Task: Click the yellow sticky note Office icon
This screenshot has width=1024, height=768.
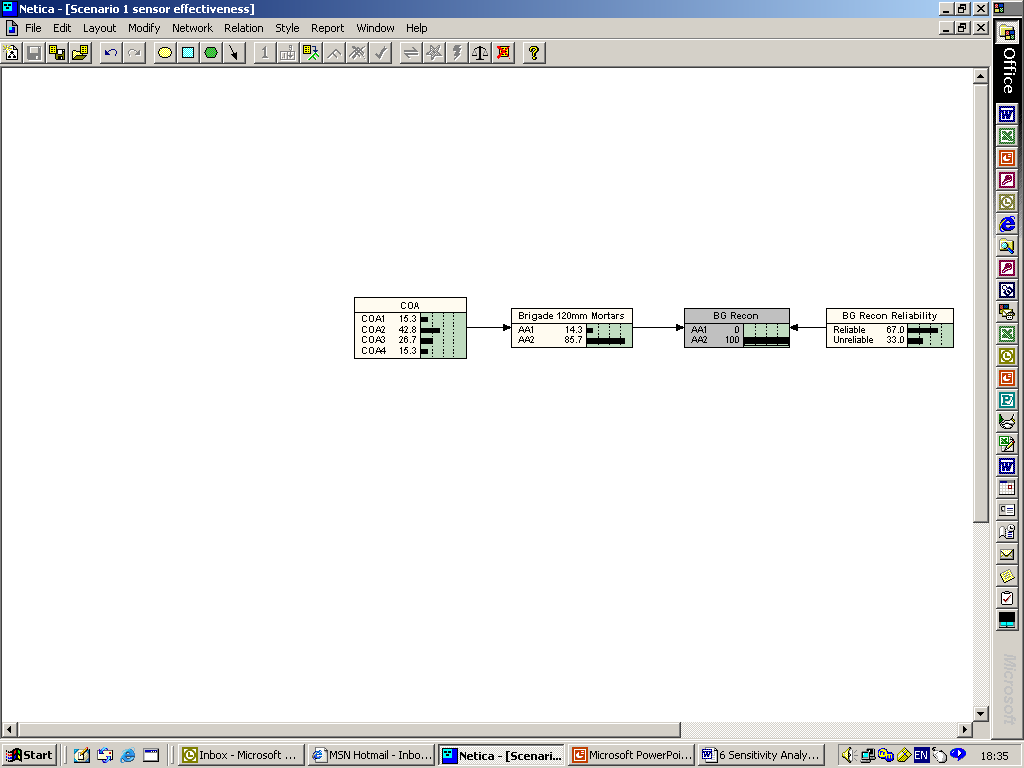Action: (1007, 576)
